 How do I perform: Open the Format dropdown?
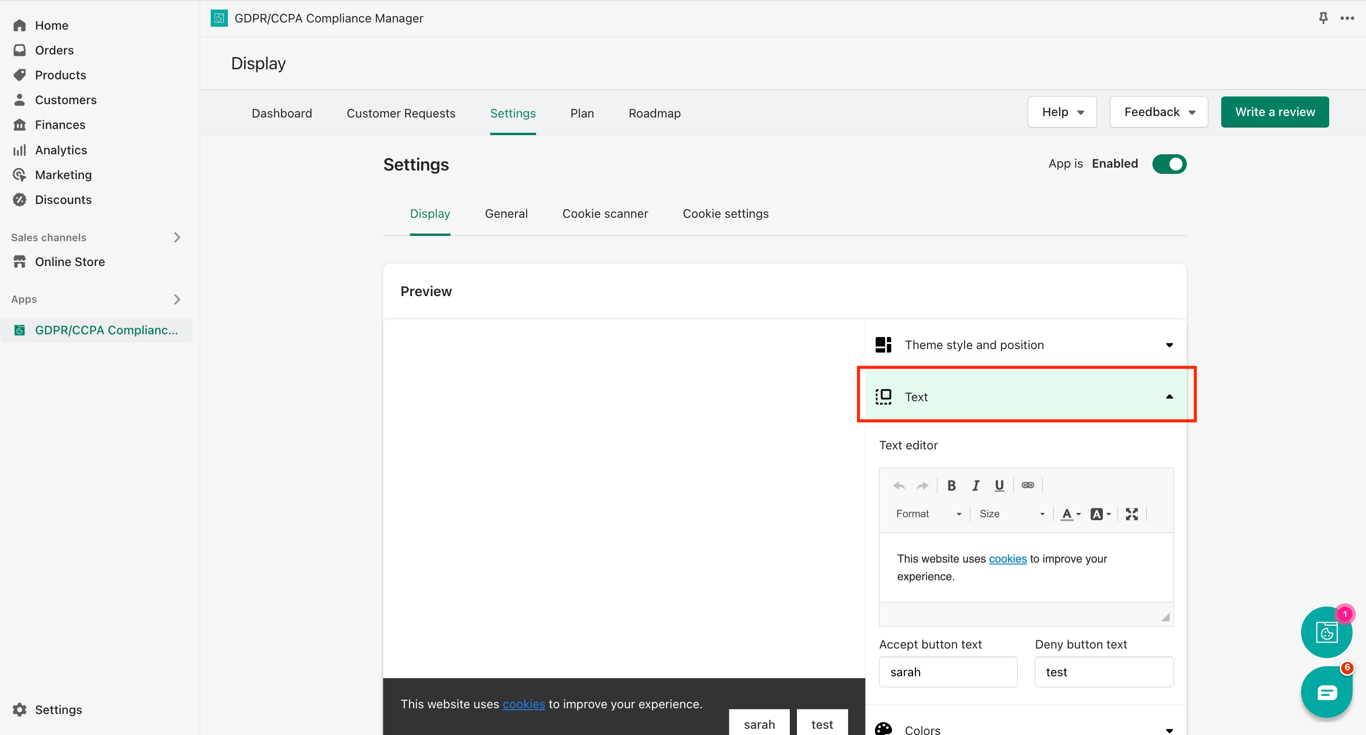tap(928, 514)
